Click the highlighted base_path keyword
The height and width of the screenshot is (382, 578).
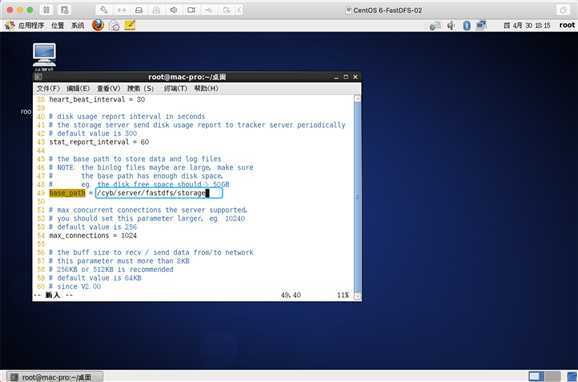pyautogui.click(x=67, y=193)
